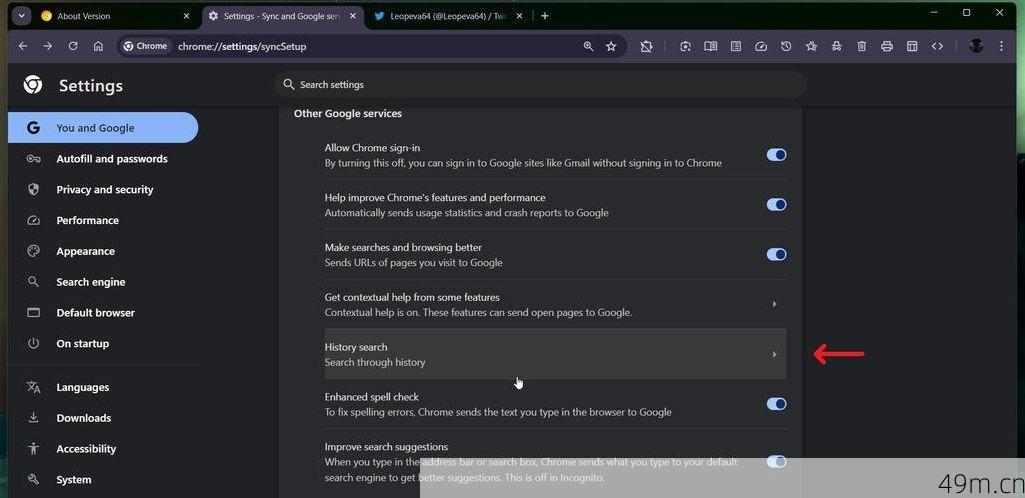Image resolution: width=1025 pixels, height=498 pixels.
Task: Disable Make searches and browsing better
Action: pos(776,254)
